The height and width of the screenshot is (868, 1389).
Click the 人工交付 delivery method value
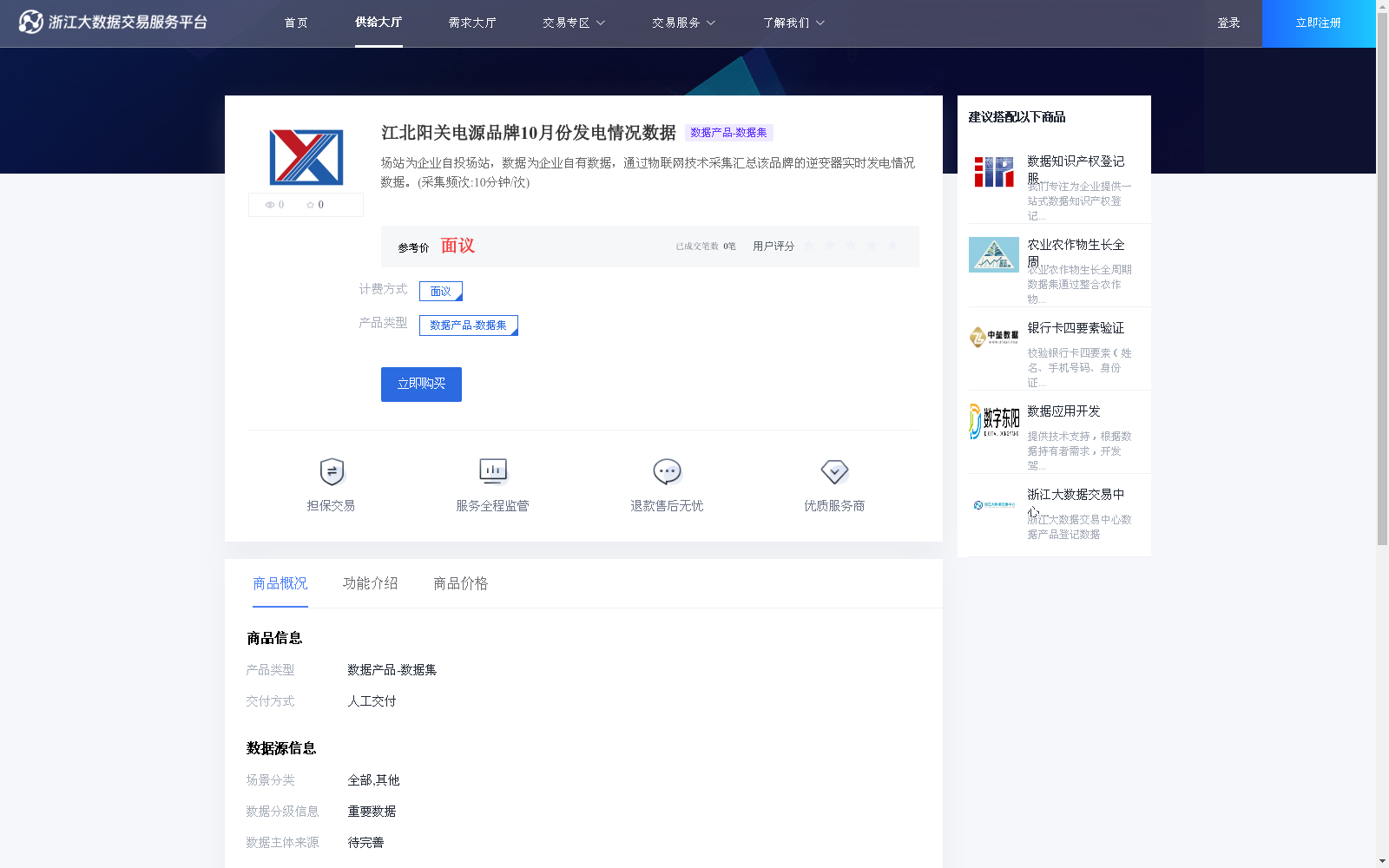[372, 701]
